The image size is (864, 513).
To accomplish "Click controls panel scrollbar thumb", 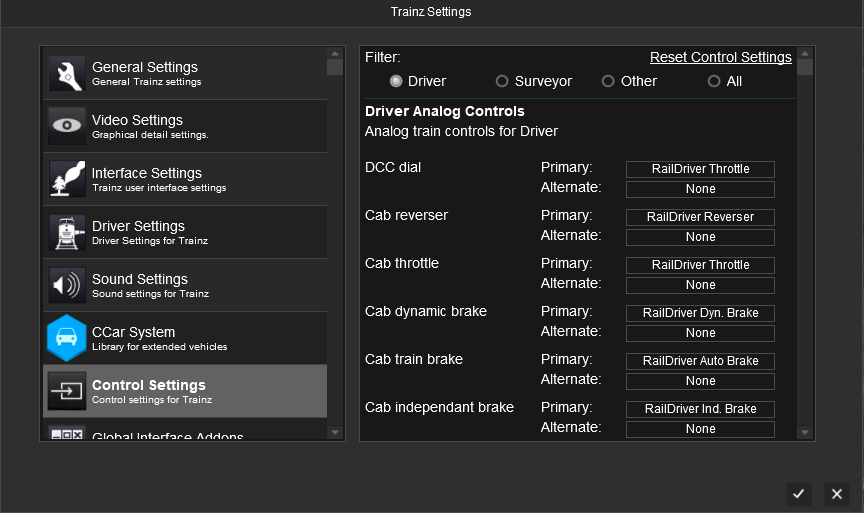I will pyautogui.click(x=805, y=67).
